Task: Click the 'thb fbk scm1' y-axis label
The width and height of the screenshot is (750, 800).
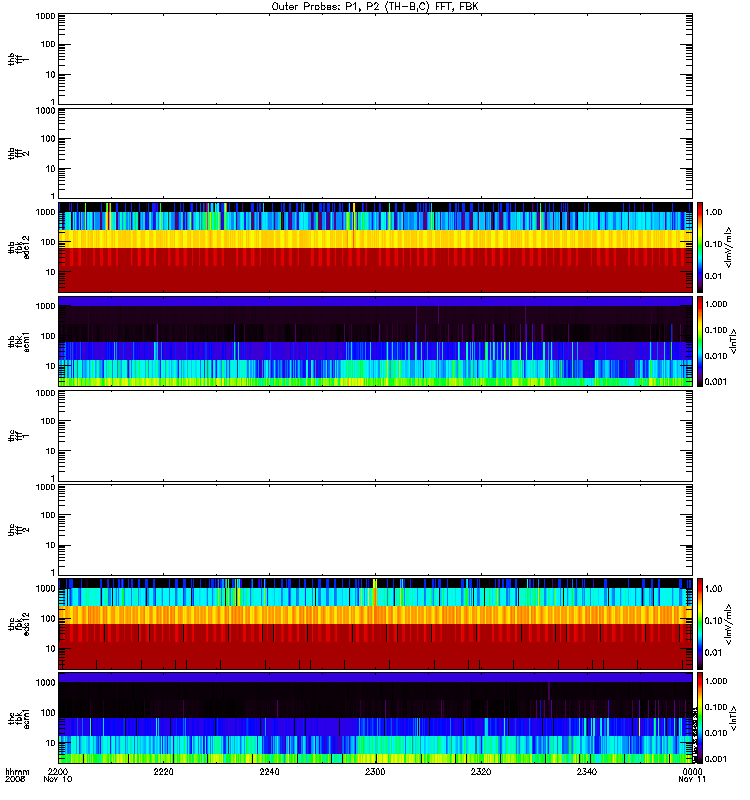Action: (x=19, y=342)
